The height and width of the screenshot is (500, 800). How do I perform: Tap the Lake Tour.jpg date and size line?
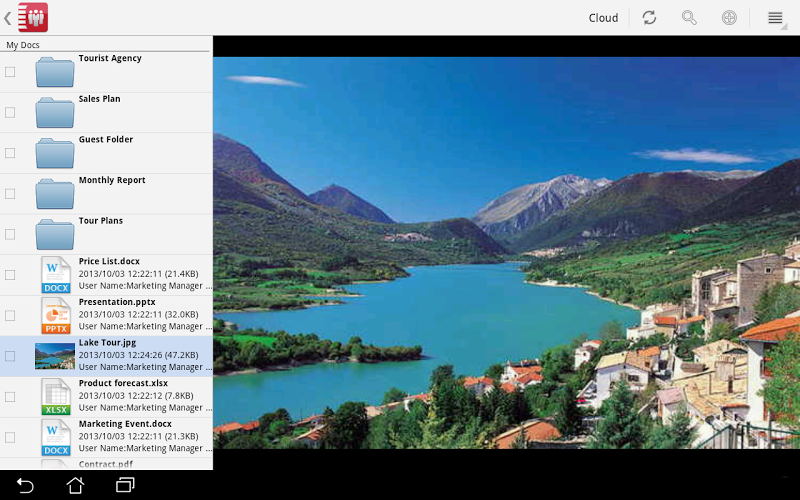click(138, 355)
